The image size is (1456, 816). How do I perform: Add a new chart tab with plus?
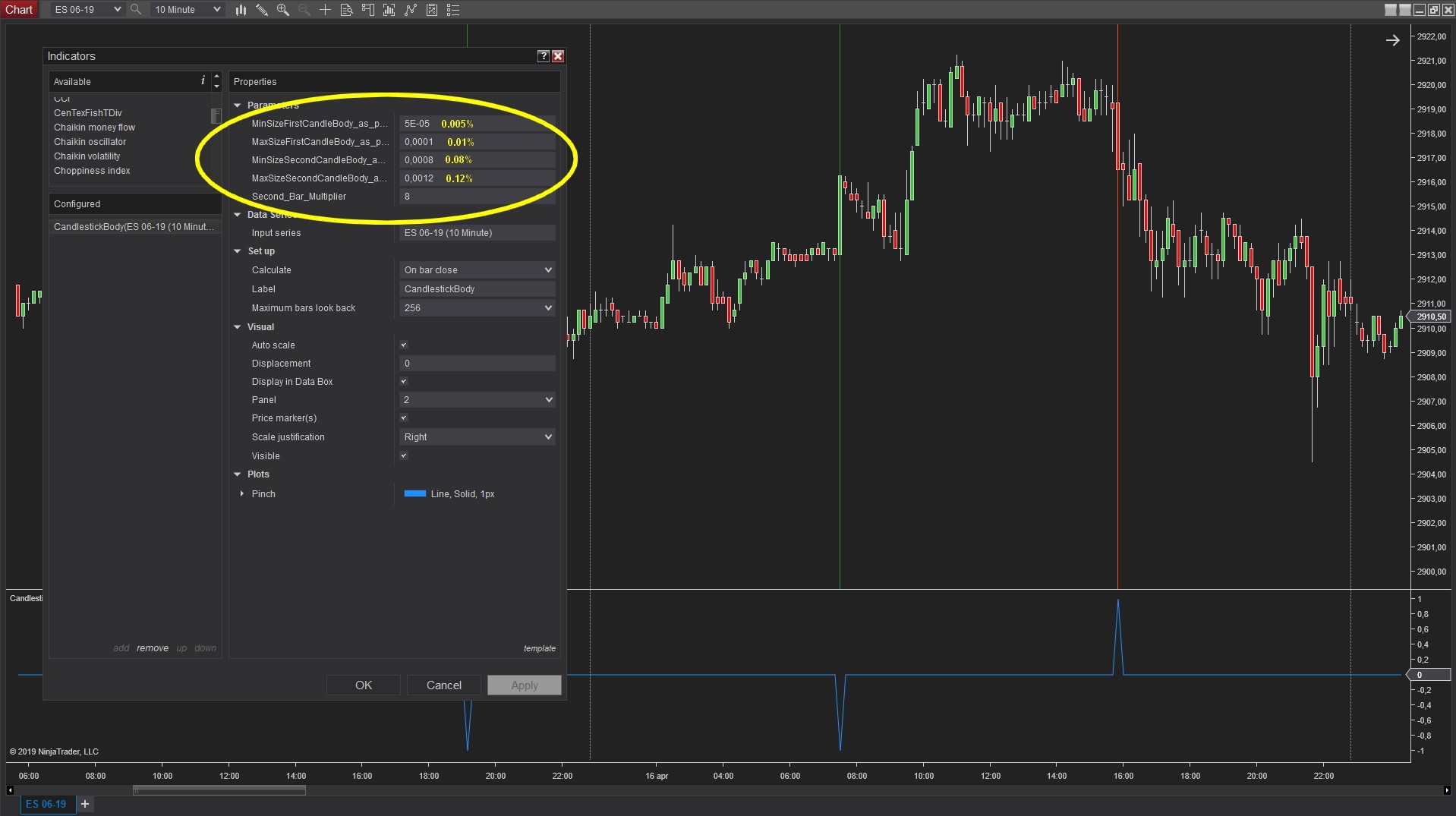coord(85,804)
